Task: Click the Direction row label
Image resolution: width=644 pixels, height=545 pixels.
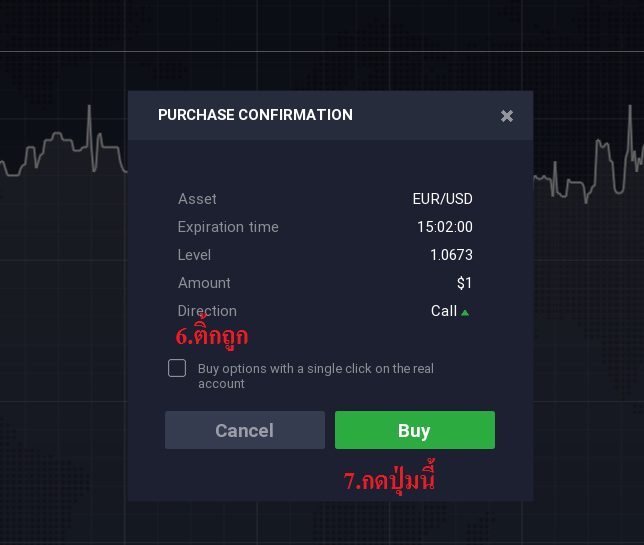Action: coord(207,310)
